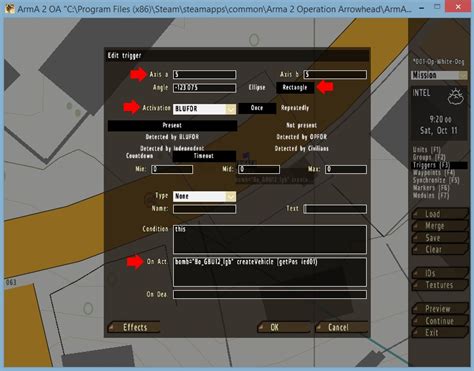
Task: Switch to Synchronize (F5) mode
Action: pyautogui.click(x=436, y=180)
